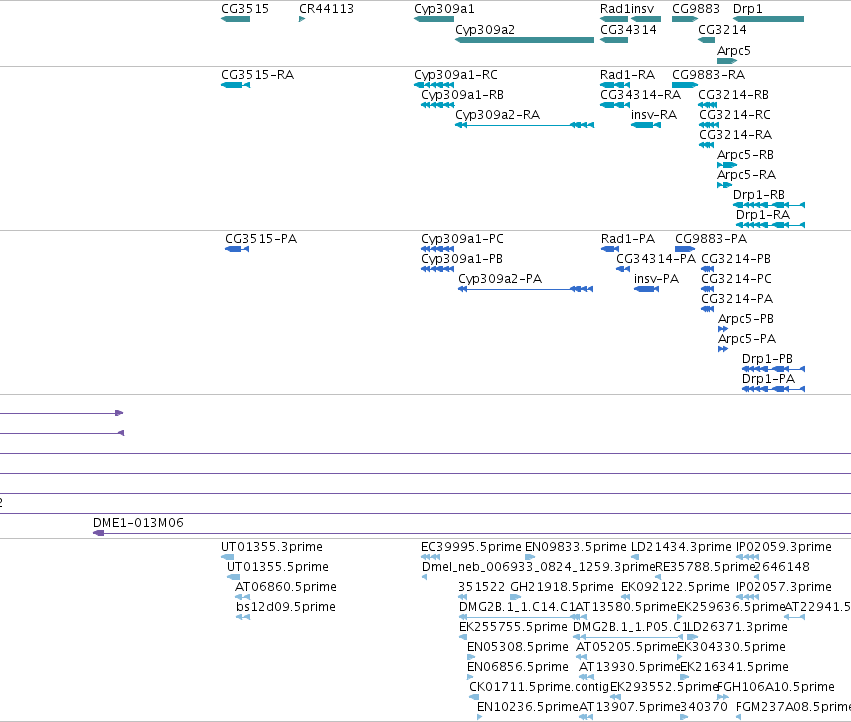Select protein CG3515-PA

261,239
